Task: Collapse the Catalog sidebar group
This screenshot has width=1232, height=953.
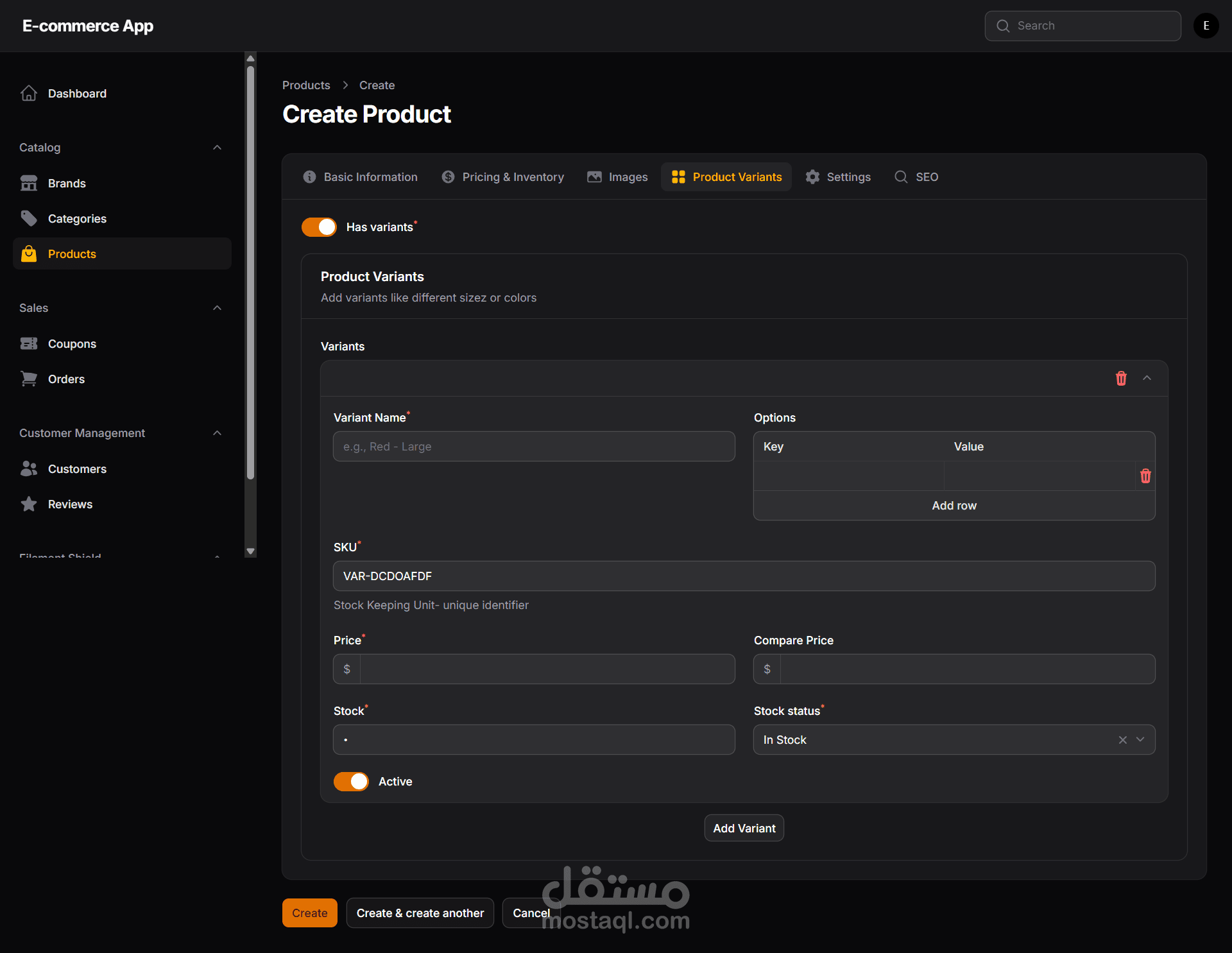Action: 217,148
